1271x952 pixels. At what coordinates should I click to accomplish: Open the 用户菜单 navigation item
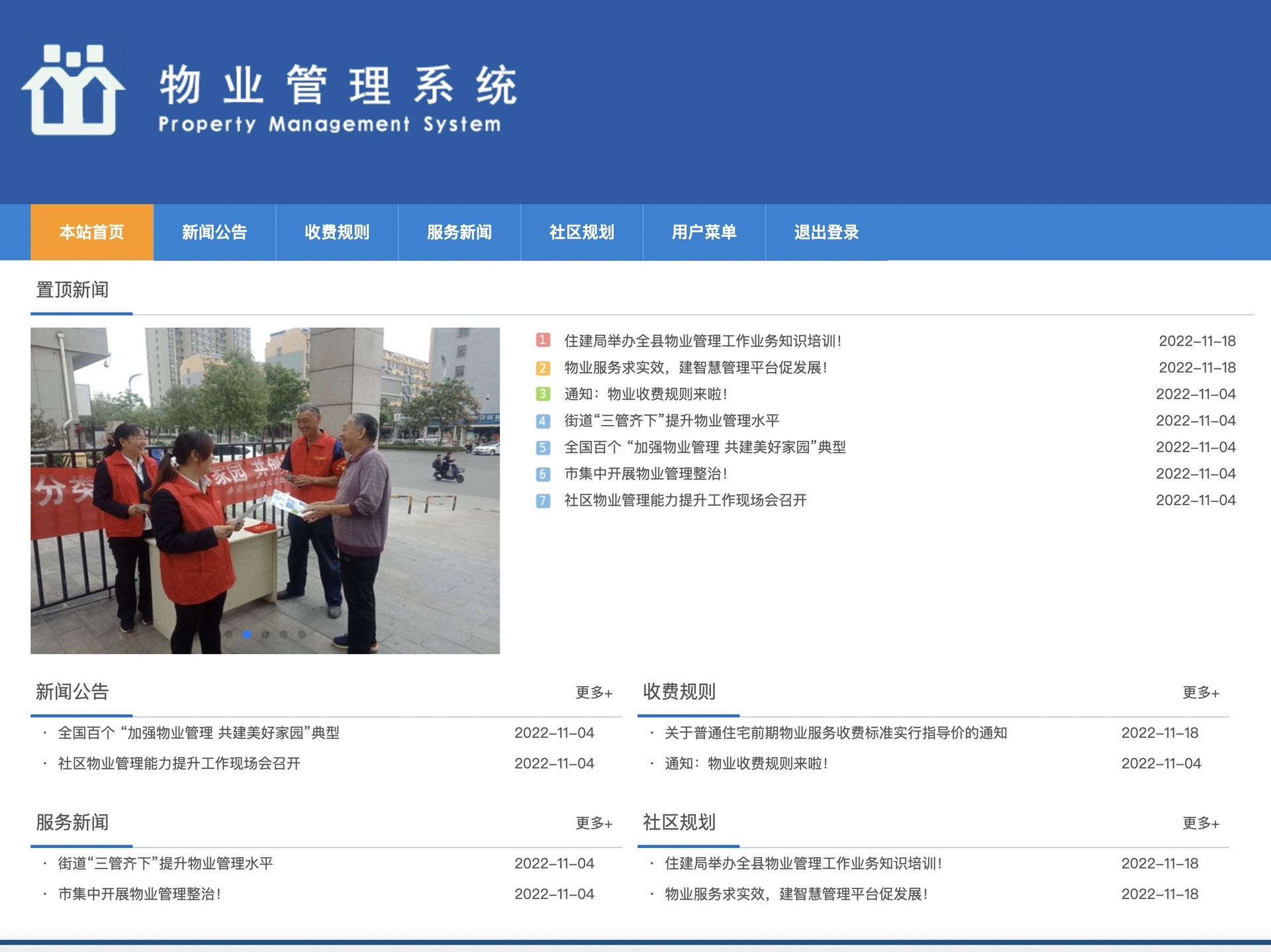[704, 232]
